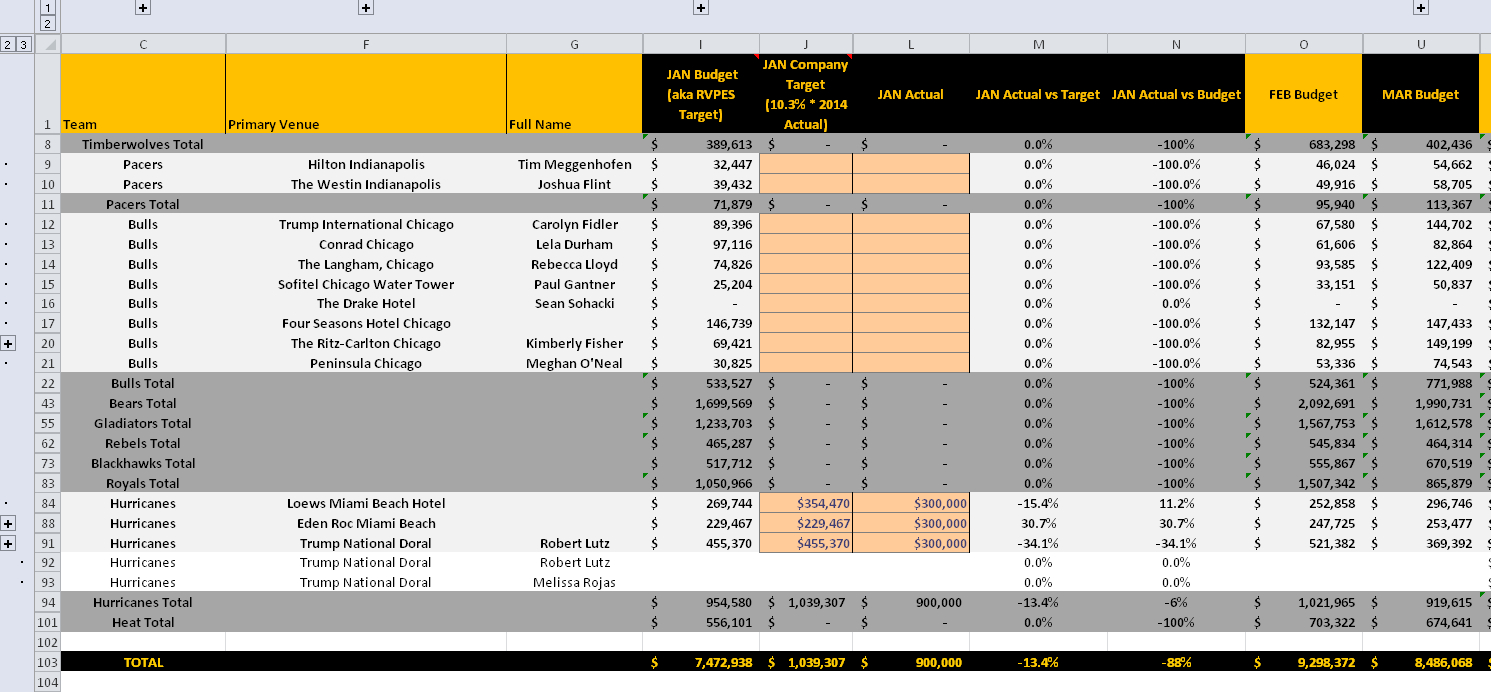Select column N header

(1176, 44)
